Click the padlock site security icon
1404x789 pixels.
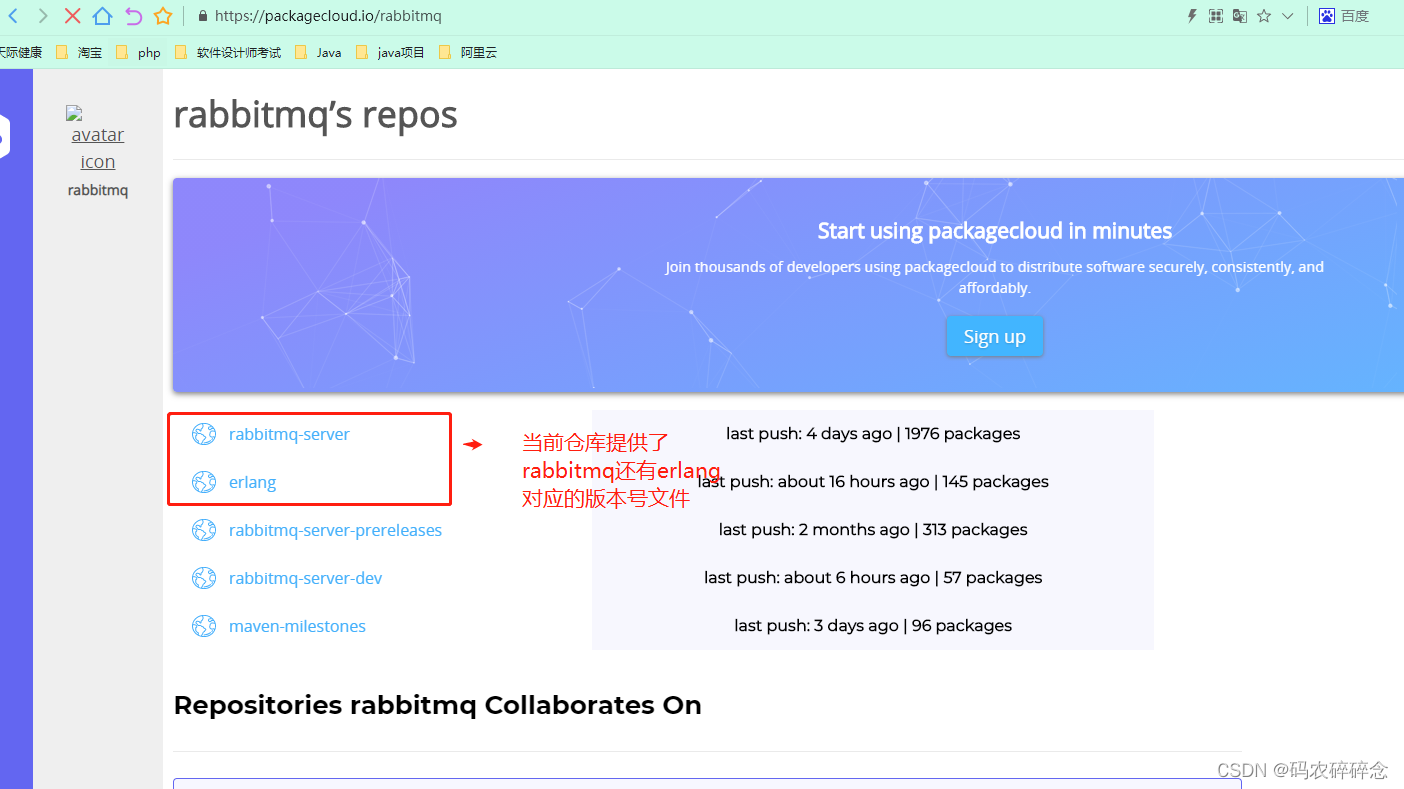coord(203,16)
